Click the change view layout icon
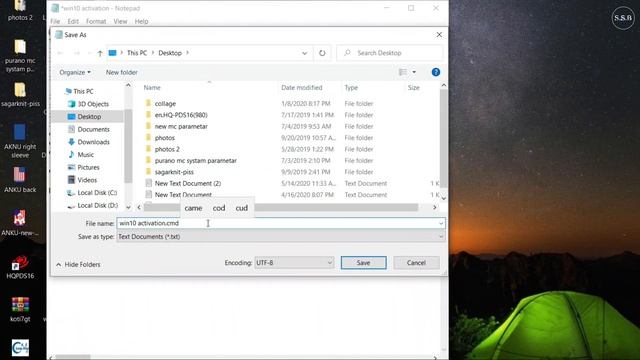 pyautogui.click(x=403, y=72)
